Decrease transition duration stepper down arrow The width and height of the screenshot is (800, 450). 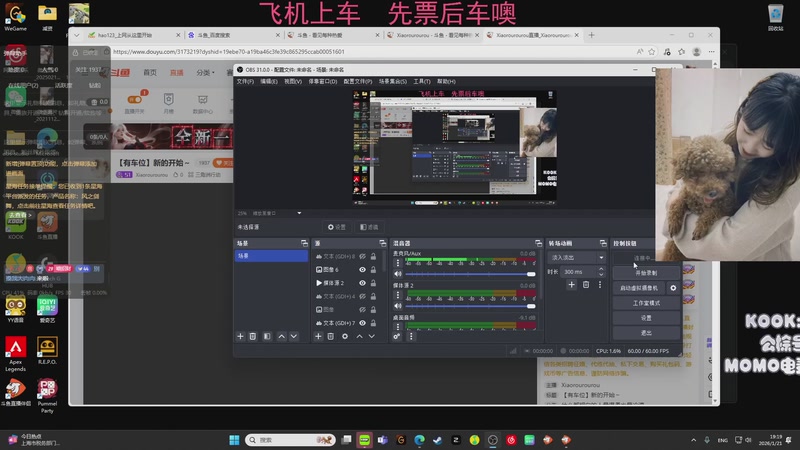[x=601, y=274]
